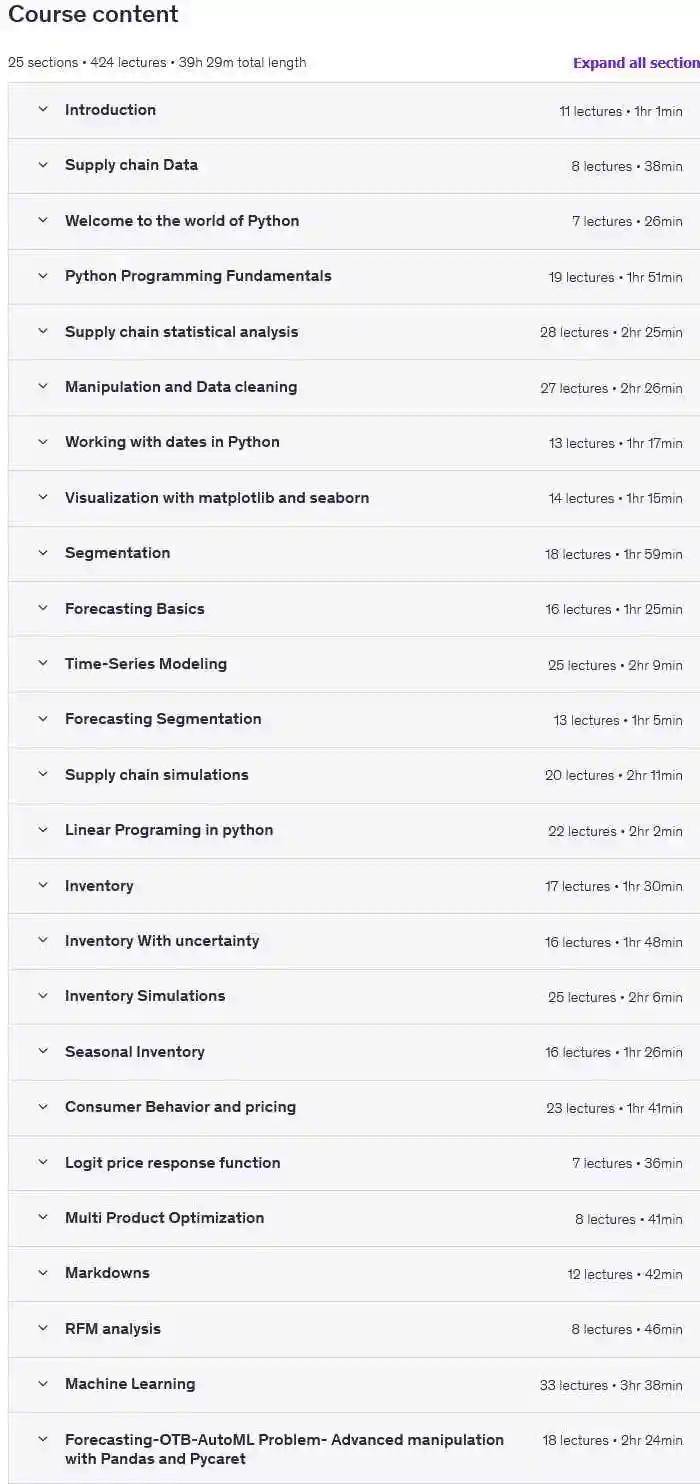700x1484 pixels.
Task: Click Expand all sections link
Action: (635, 63)
